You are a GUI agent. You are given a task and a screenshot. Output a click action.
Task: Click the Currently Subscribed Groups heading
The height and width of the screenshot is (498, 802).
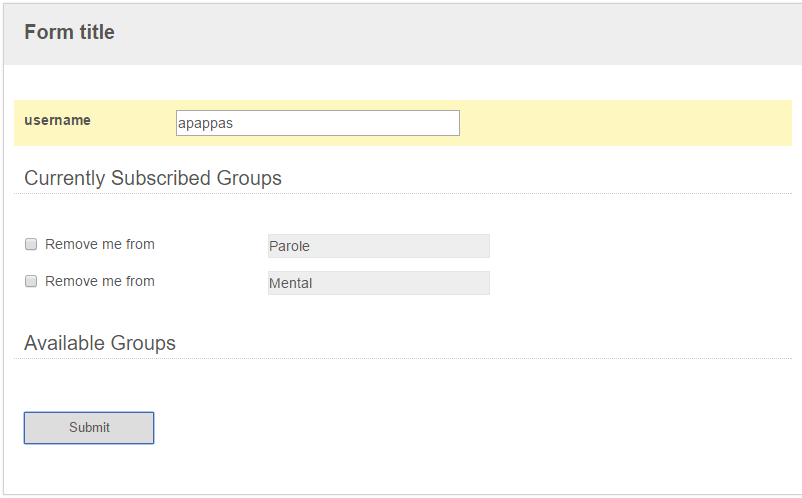point(153,178)
